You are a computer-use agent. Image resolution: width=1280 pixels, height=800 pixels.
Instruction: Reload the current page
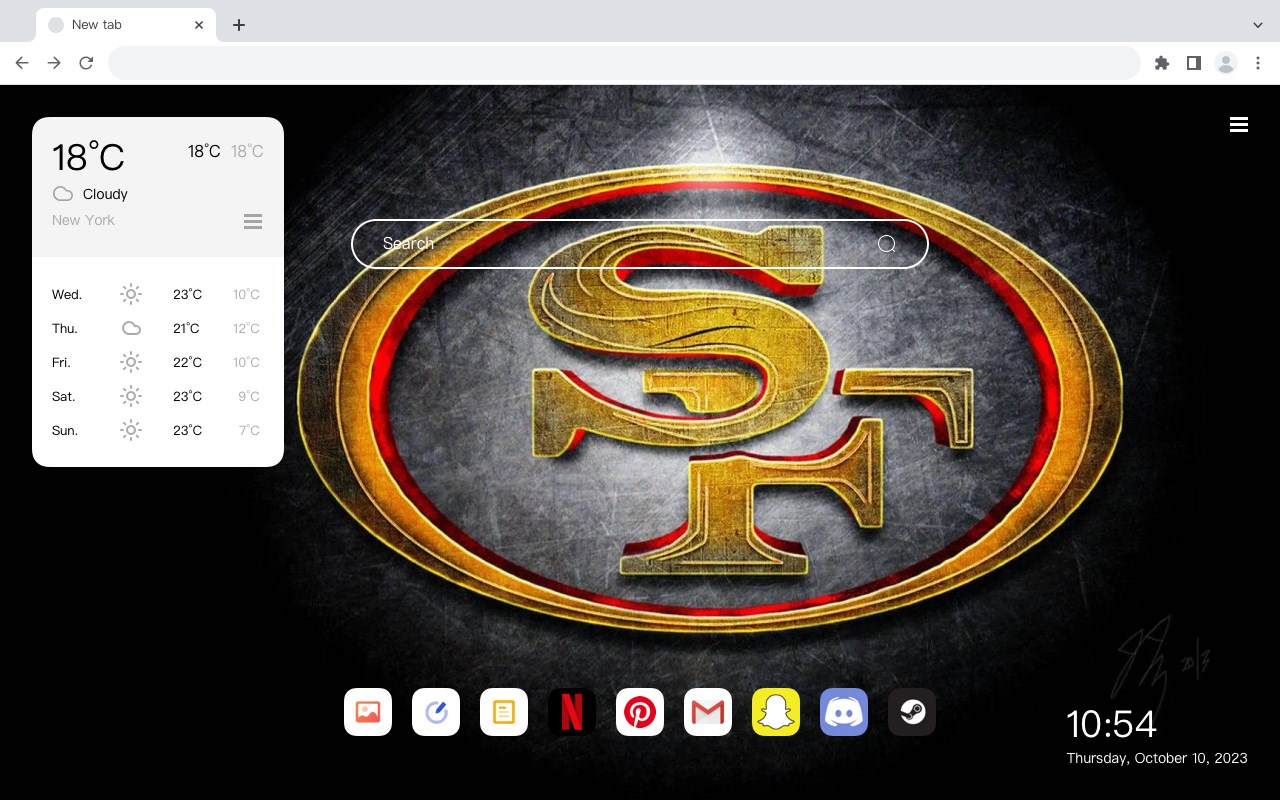point(86,63)
